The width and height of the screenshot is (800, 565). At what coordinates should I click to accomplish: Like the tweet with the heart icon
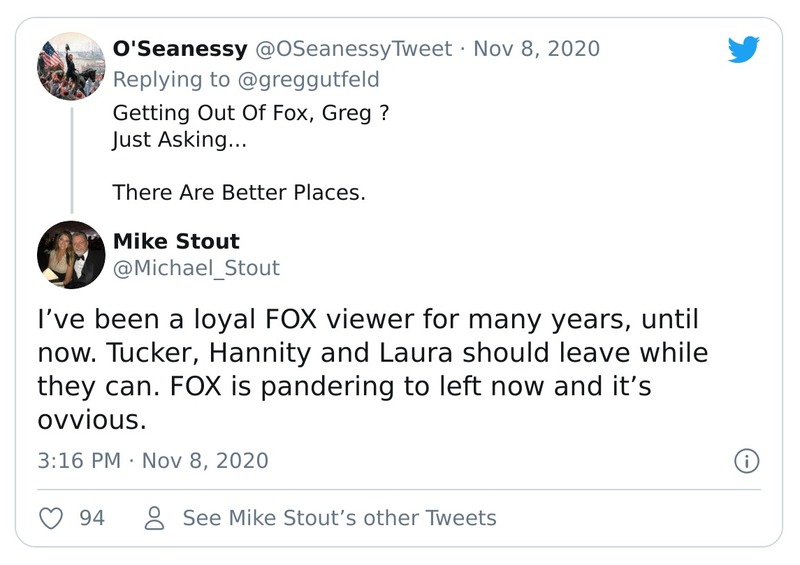50,518
